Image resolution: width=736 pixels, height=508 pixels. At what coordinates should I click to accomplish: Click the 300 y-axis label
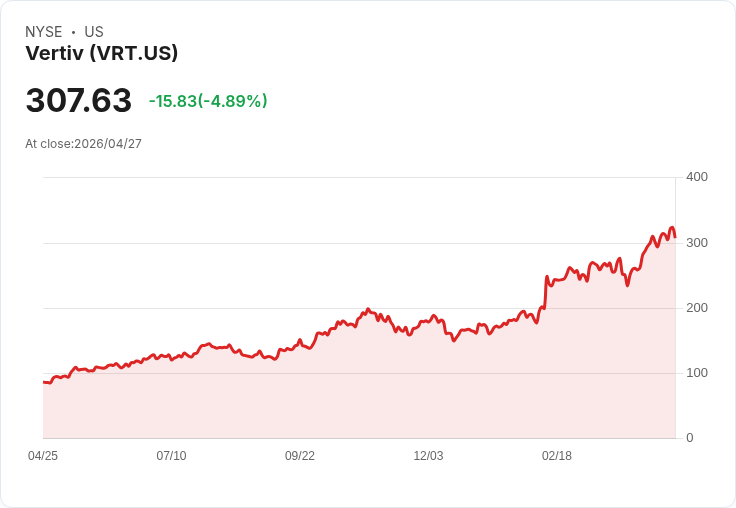tap(696, 243)
